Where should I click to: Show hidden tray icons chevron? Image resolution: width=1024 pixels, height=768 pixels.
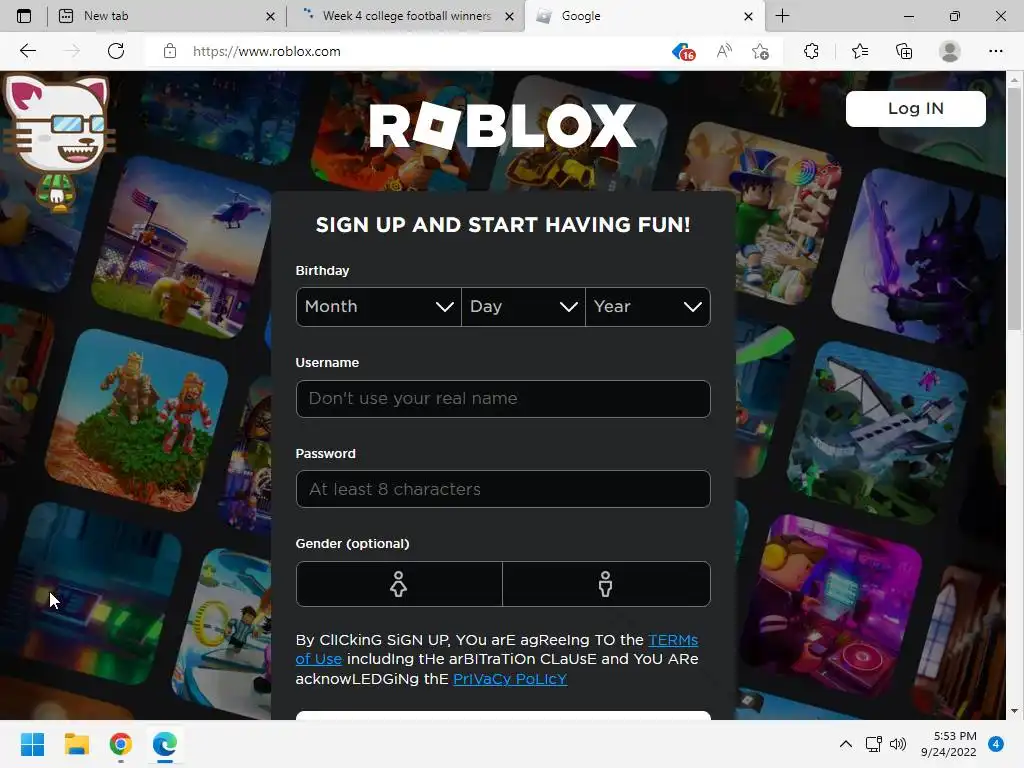pyautogui.click(x=846, y=744)
